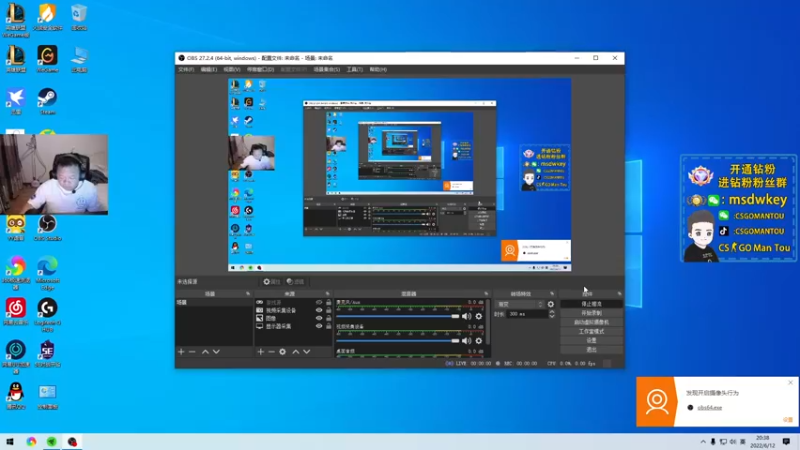Open the 属性 properties button above the docks
Viewport: 800px width, 450px height.
point(271,282)
